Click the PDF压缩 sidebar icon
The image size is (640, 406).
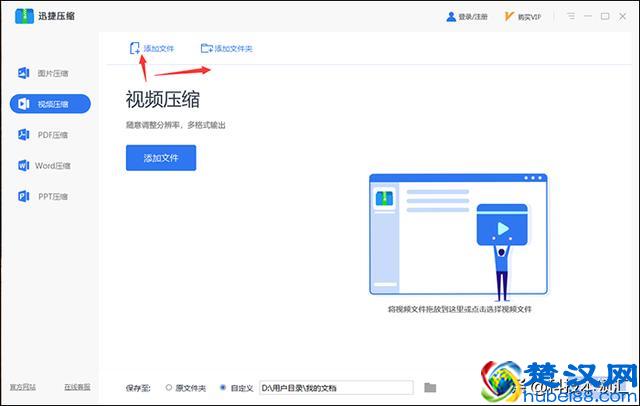point(23,135)
